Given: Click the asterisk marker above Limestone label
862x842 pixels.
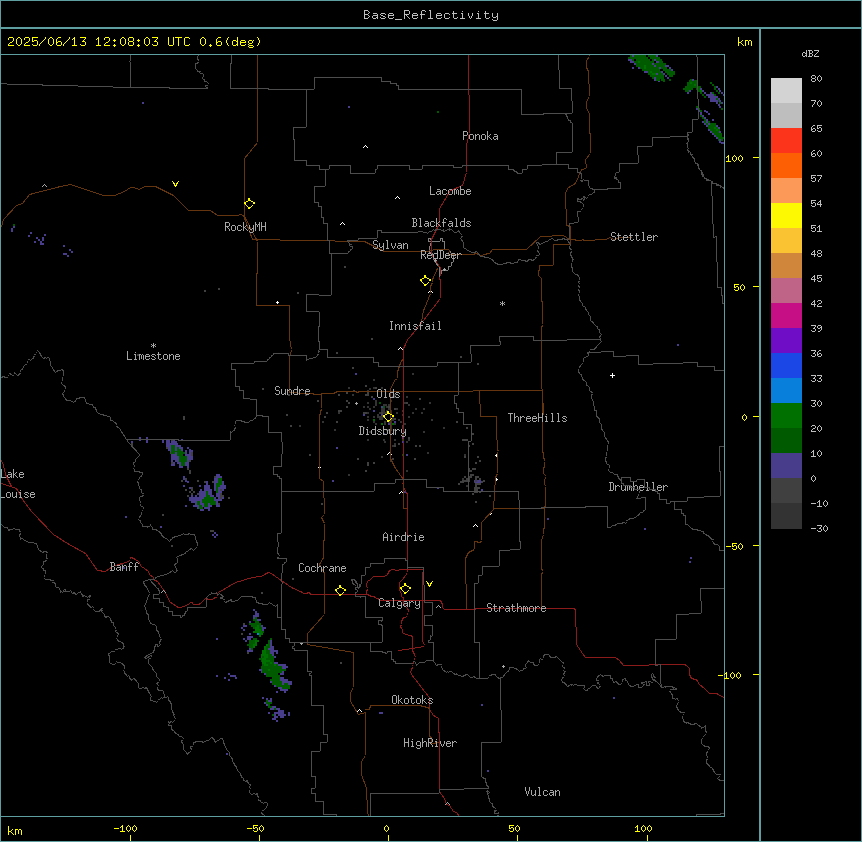Looking at the screenshot, I should (153, 345).
